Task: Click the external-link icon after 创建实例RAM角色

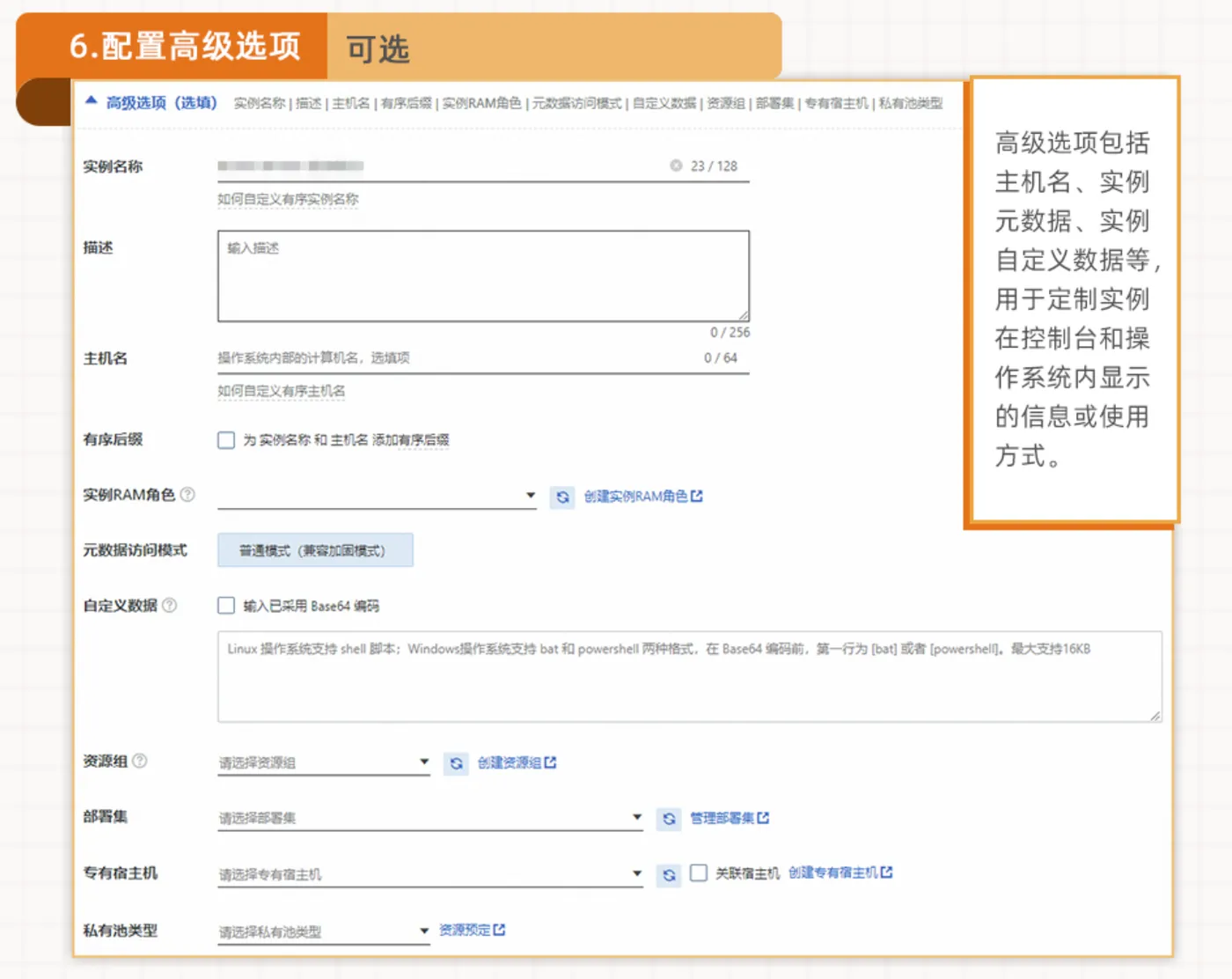Action: pyautogui.click(x=697, y=497)
